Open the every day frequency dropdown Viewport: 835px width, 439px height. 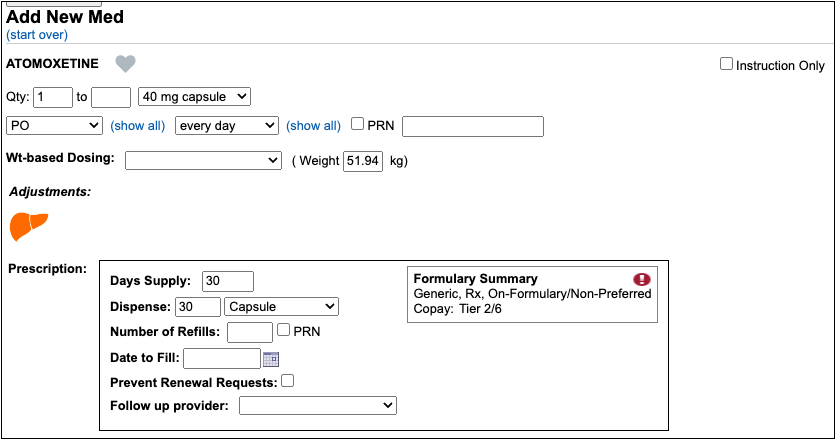coord(227,126)
